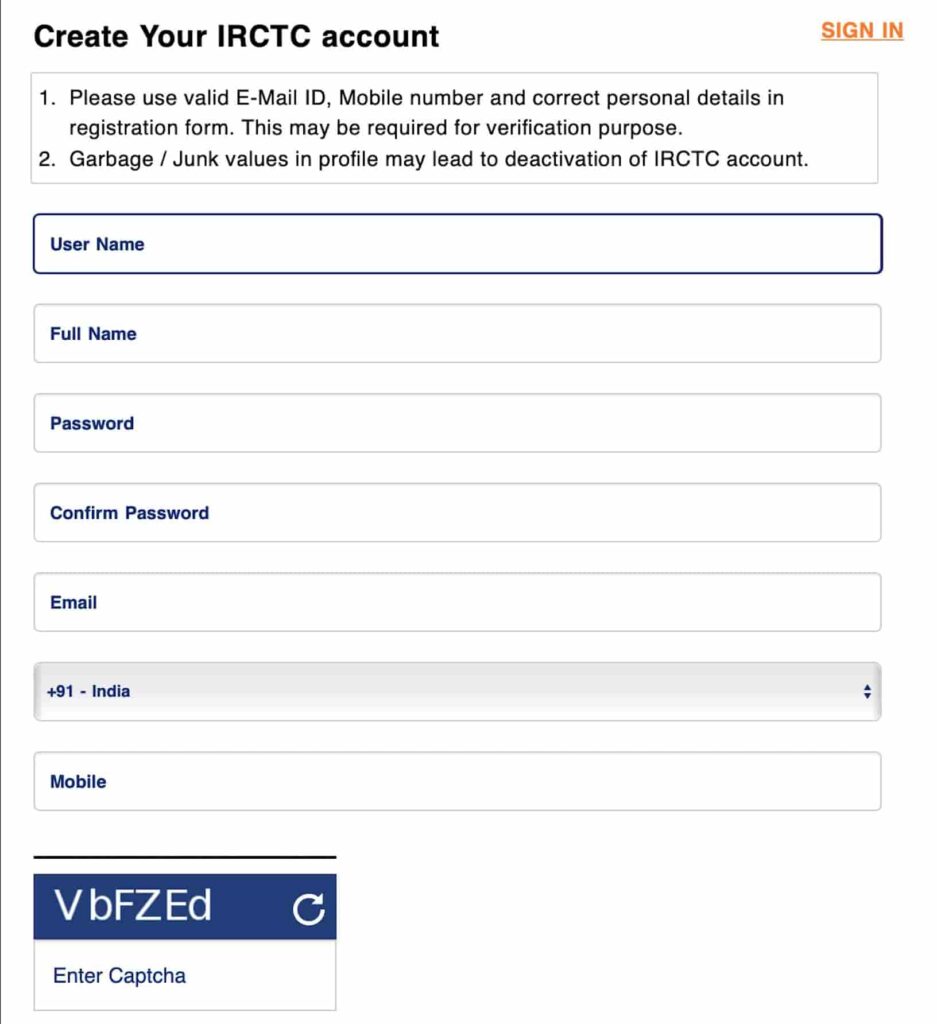
Task: Click the registration instructions notice box
Action: [454, 128]
